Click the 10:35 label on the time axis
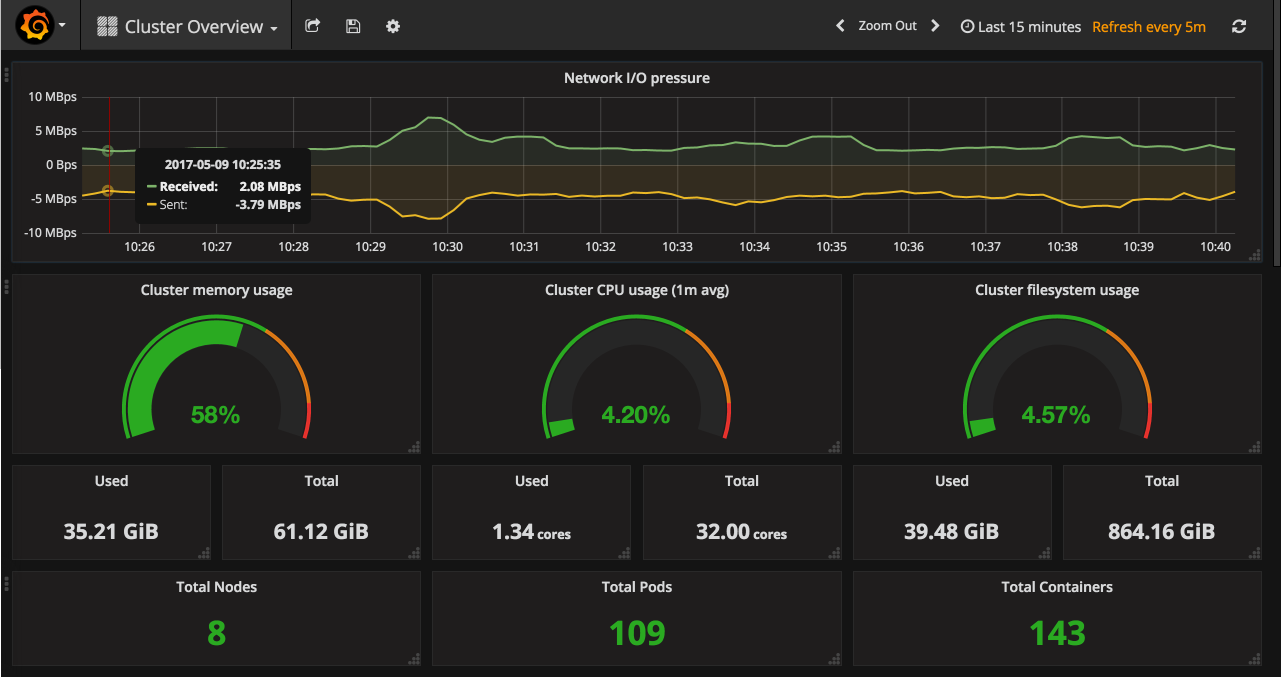The width and height of the screenshot is (1281, 677). (831, 246)
